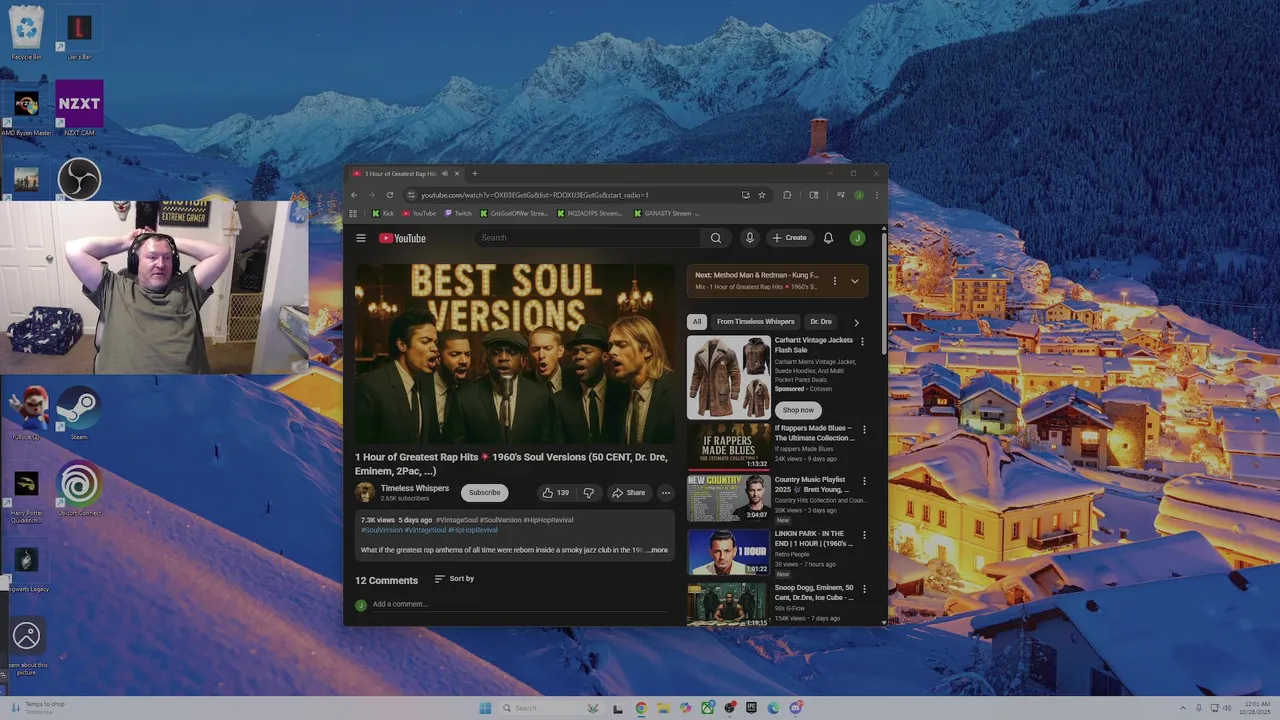Show more filter chips with right arrow
Image resolution: width=1280 pixels, height=720 pixels.
click(856, 322)
